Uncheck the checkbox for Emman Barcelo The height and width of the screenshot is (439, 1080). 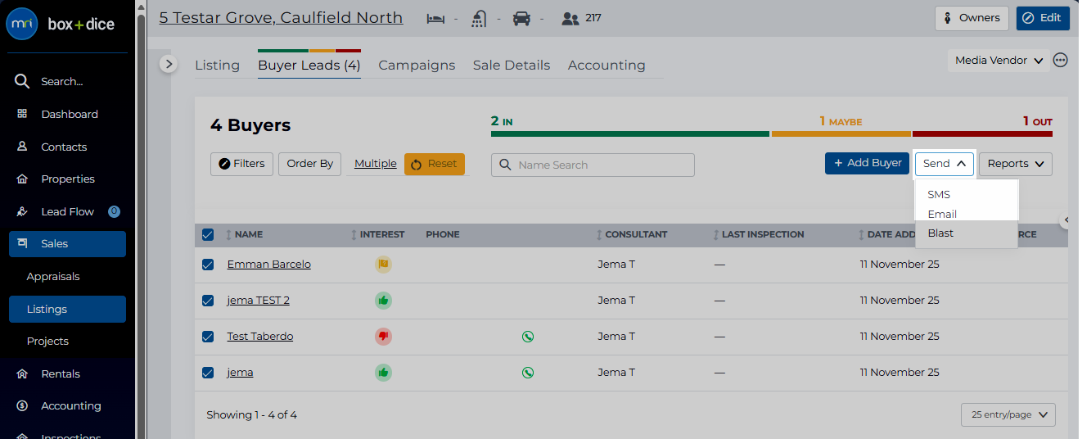(x=207, y=265)
